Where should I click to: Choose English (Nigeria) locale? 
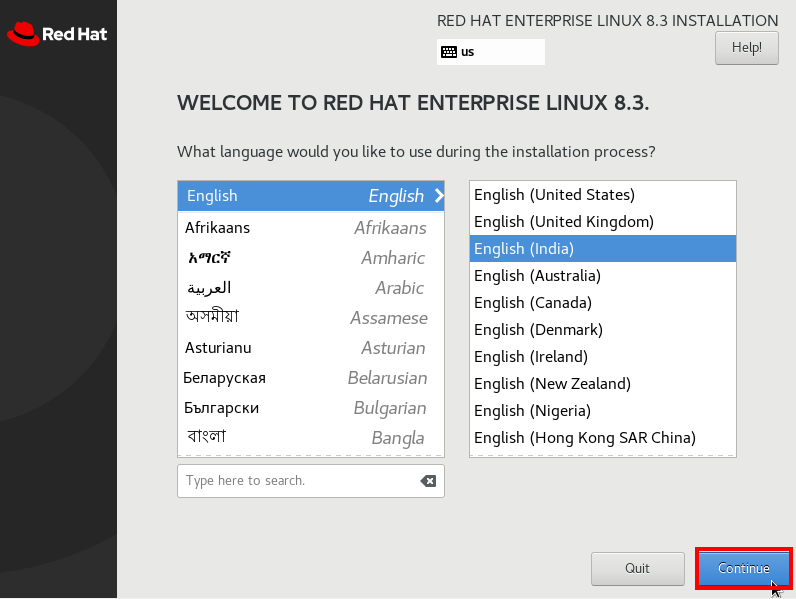tap(603, 410)
